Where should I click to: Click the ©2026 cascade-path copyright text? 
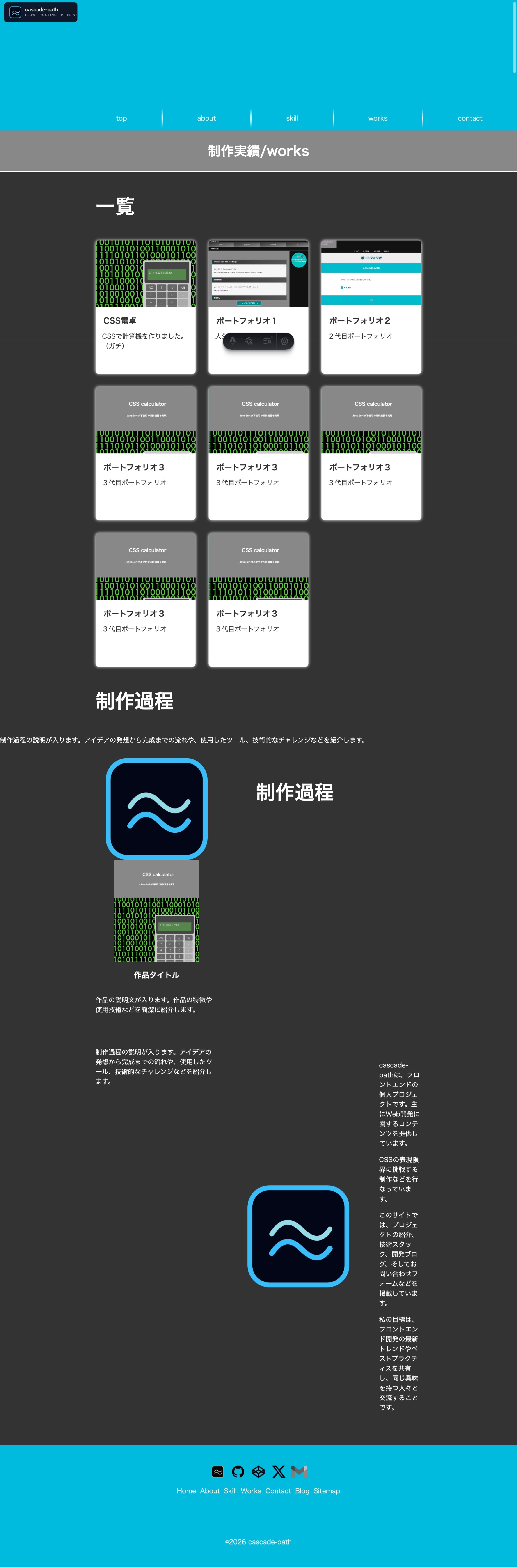click(258, 1542)
